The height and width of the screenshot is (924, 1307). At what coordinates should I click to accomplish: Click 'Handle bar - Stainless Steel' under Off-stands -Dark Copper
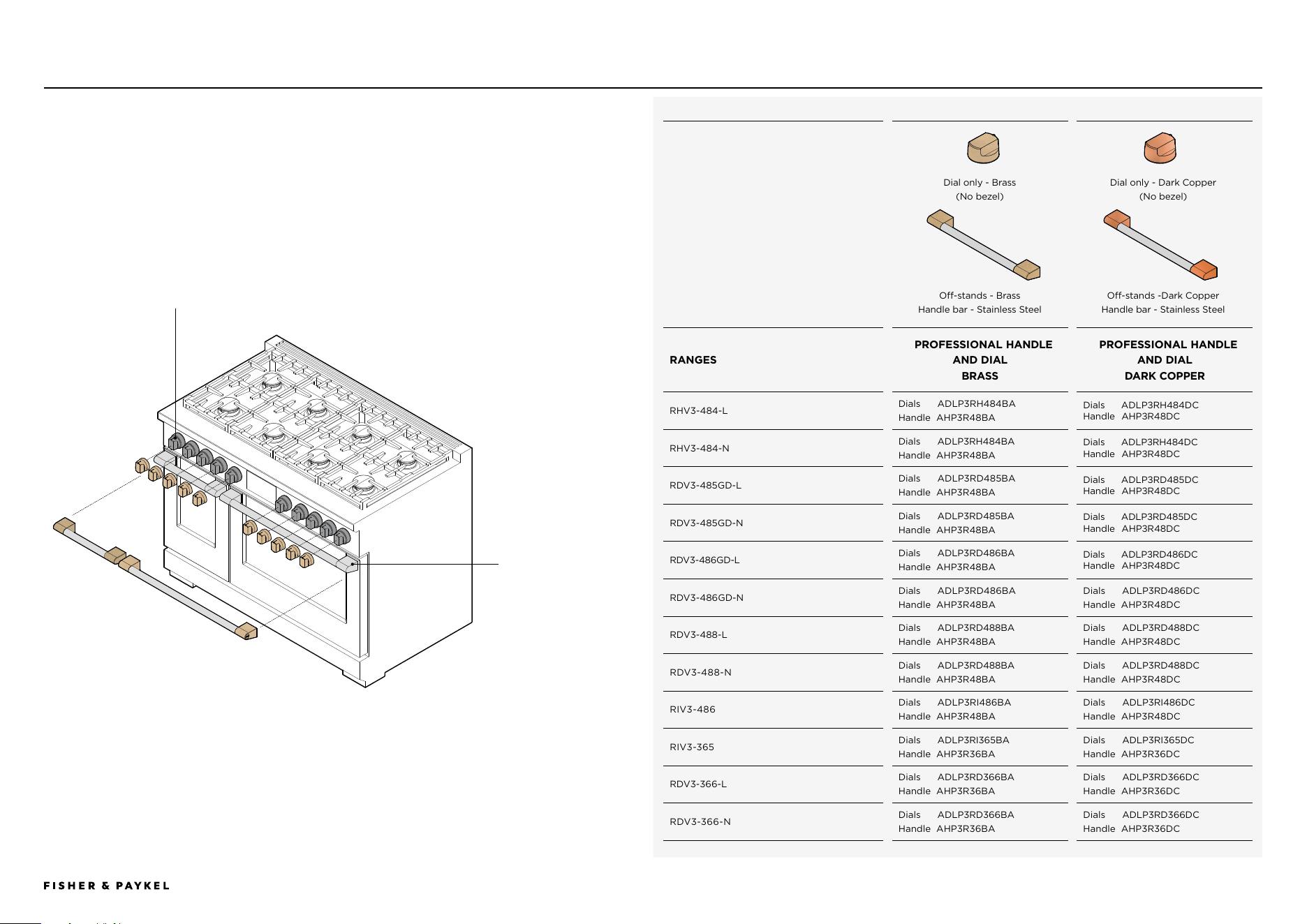point(1162,309)
